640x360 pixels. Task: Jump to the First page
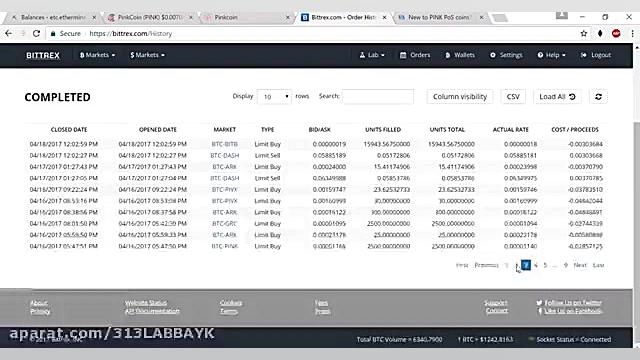(462, 265)
